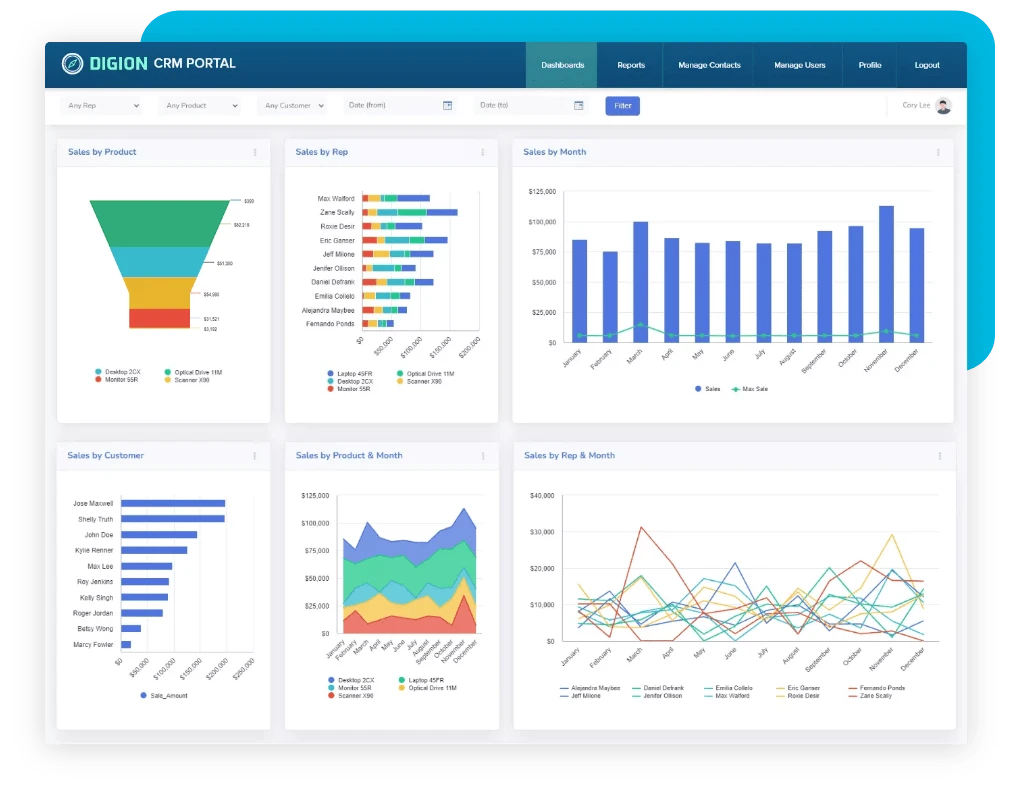Viewport: 1013px width, 801px height.
Task: Open Sales by Product panel options menu
Action: (255, 153)
